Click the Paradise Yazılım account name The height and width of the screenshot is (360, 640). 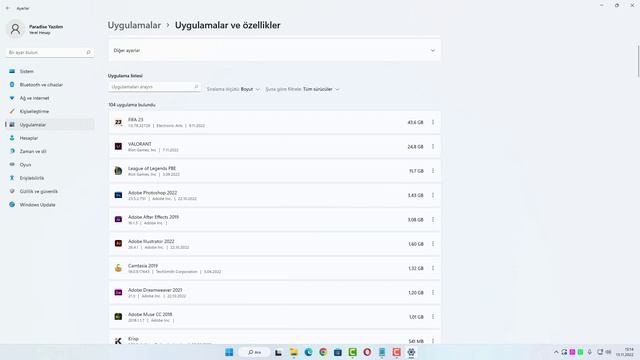click(x=46, y=27)
